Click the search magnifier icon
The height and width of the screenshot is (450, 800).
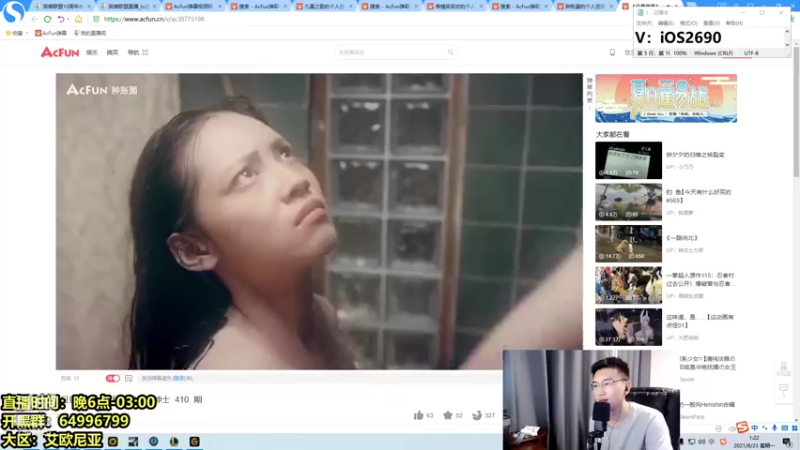[451, 52]
